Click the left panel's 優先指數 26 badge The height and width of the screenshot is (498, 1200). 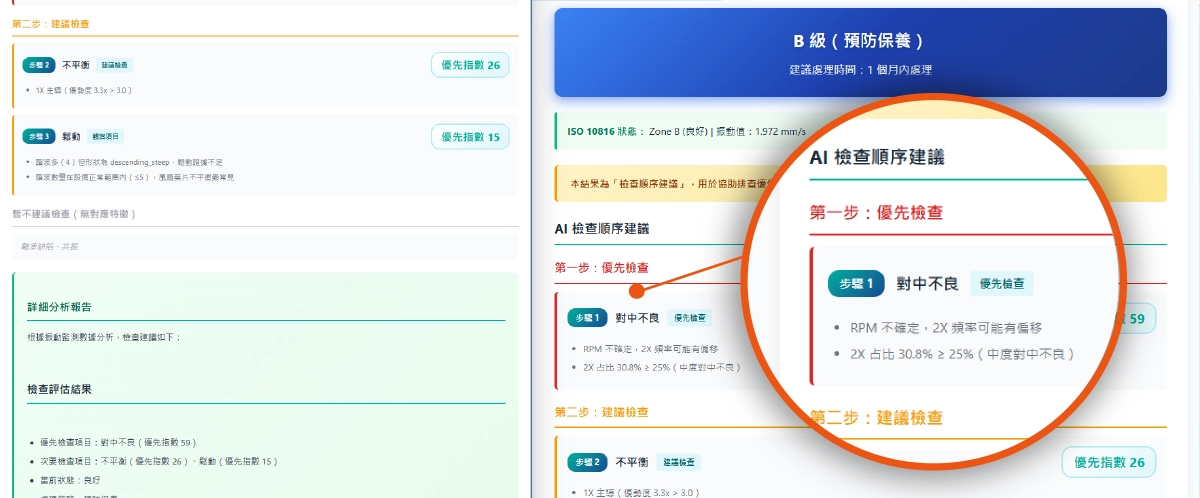click(470, 66)
